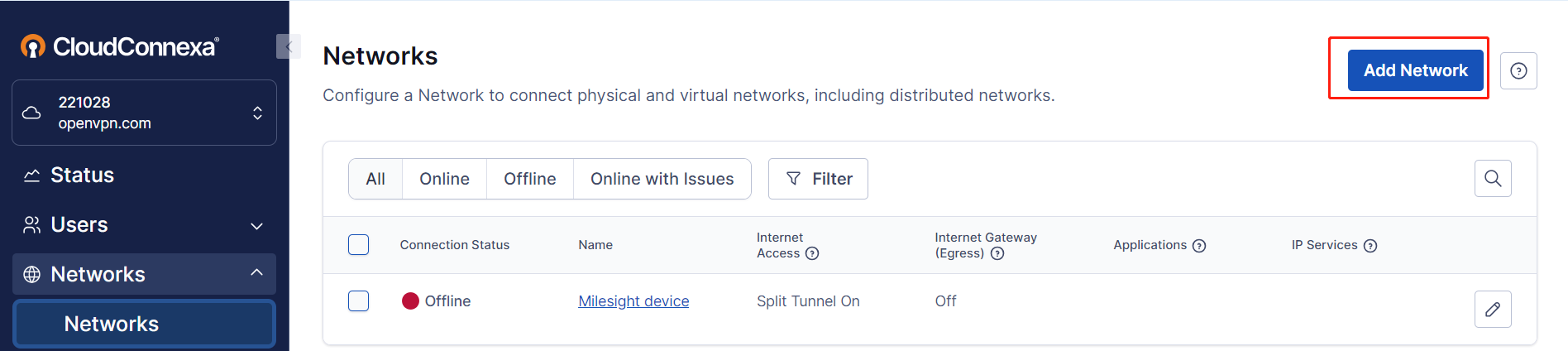The image size is (1568, 351).
Task: Collapse the Networks section chevron
Action: pyautogui.click(x=257, y=272)
